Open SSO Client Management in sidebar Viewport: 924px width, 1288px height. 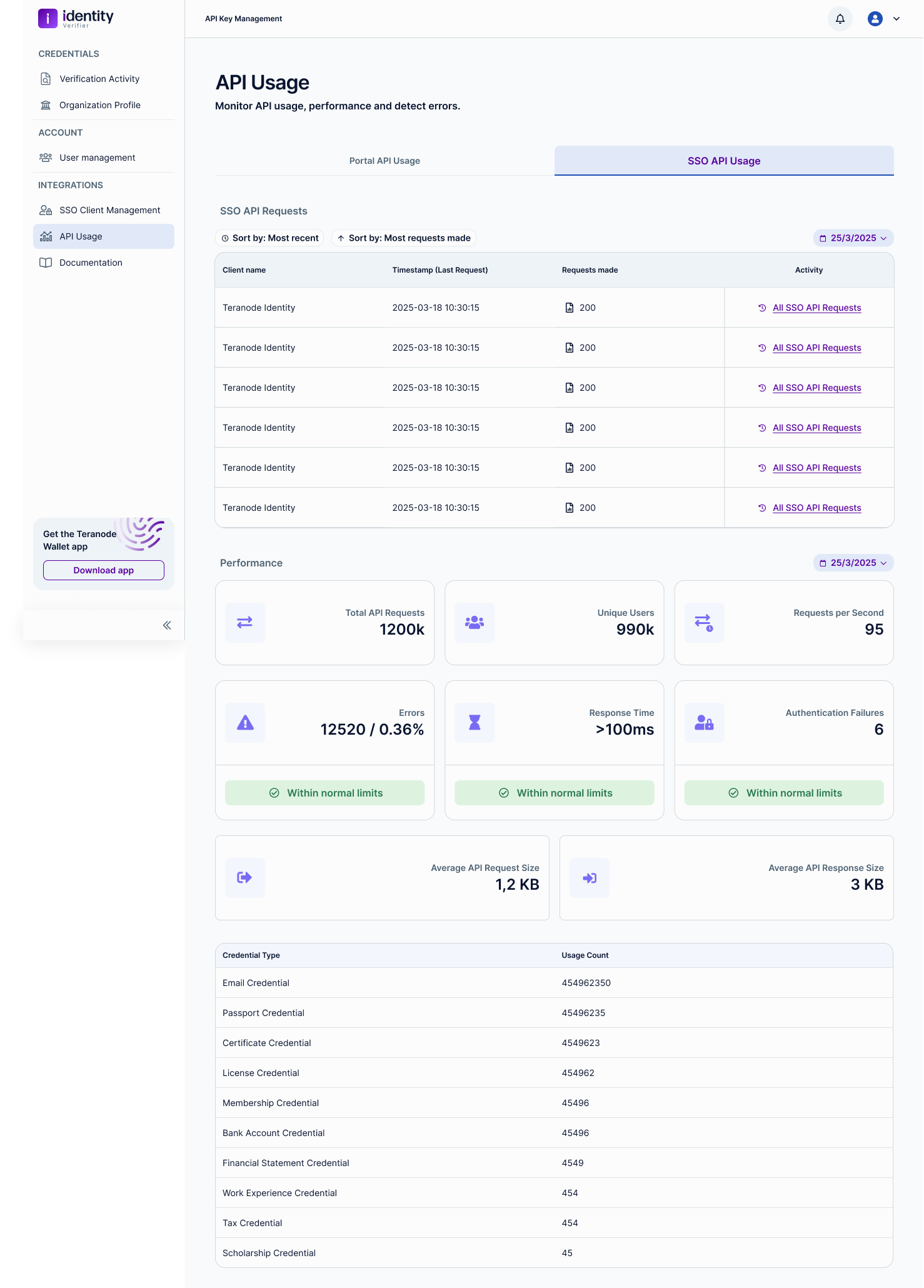109,210
